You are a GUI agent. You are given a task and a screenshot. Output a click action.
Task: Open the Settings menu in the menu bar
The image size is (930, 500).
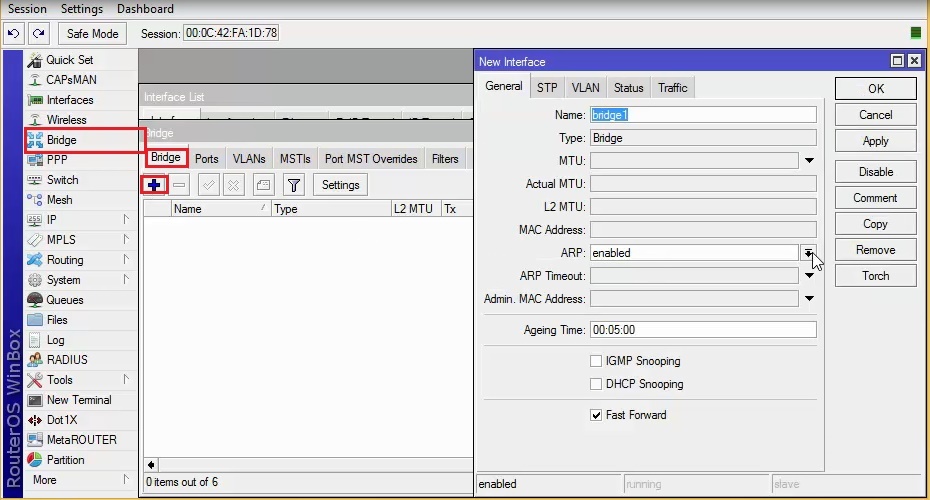(81, 9)
